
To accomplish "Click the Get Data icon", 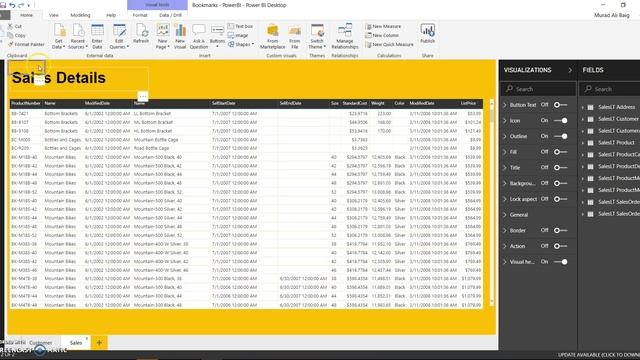I will 59,36.
